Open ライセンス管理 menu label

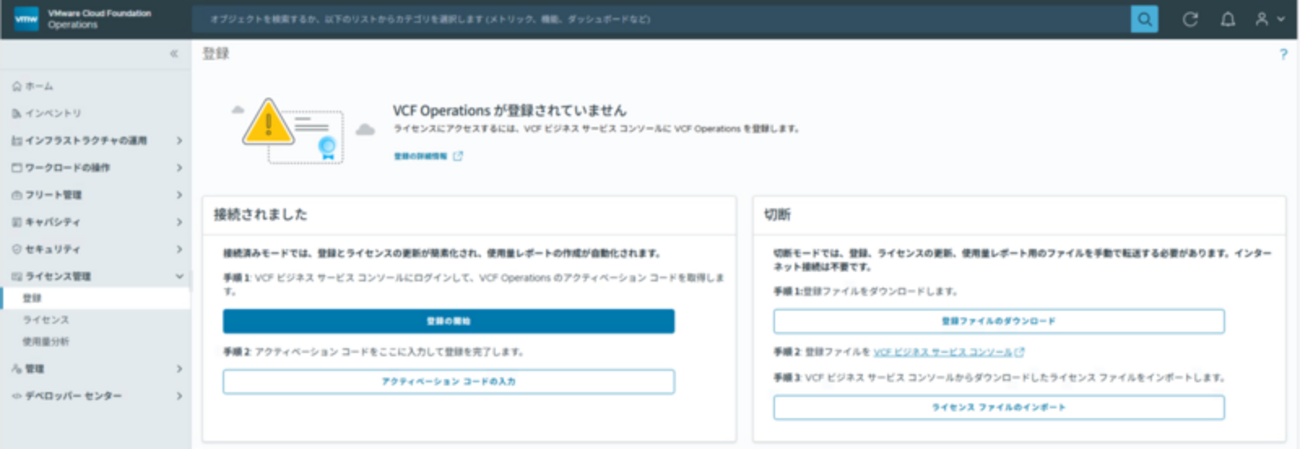click(58, 276)
